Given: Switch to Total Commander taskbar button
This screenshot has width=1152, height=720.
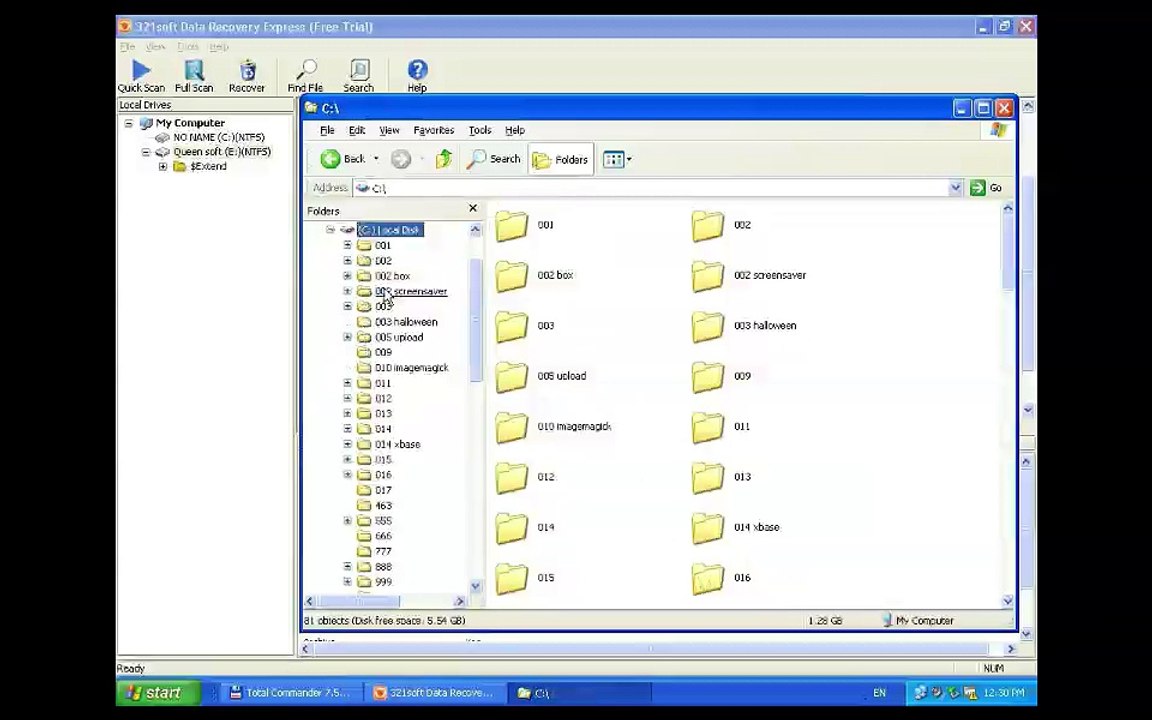Looking at the screenshot, I should click(x=292, y=693).
